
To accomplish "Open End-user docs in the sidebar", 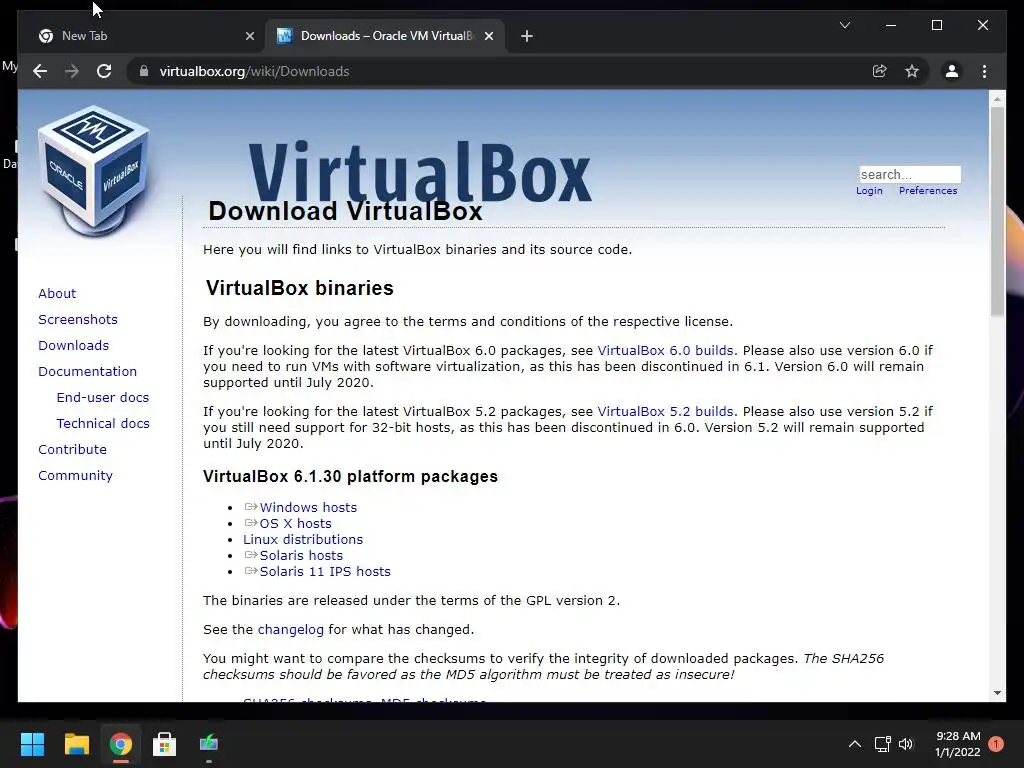I will click(103, 398).
